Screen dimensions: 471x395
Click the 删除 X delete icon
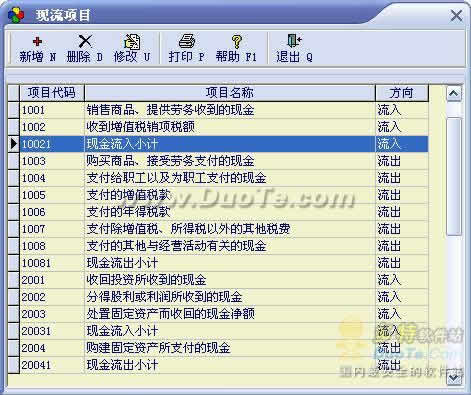pos(85,41)
